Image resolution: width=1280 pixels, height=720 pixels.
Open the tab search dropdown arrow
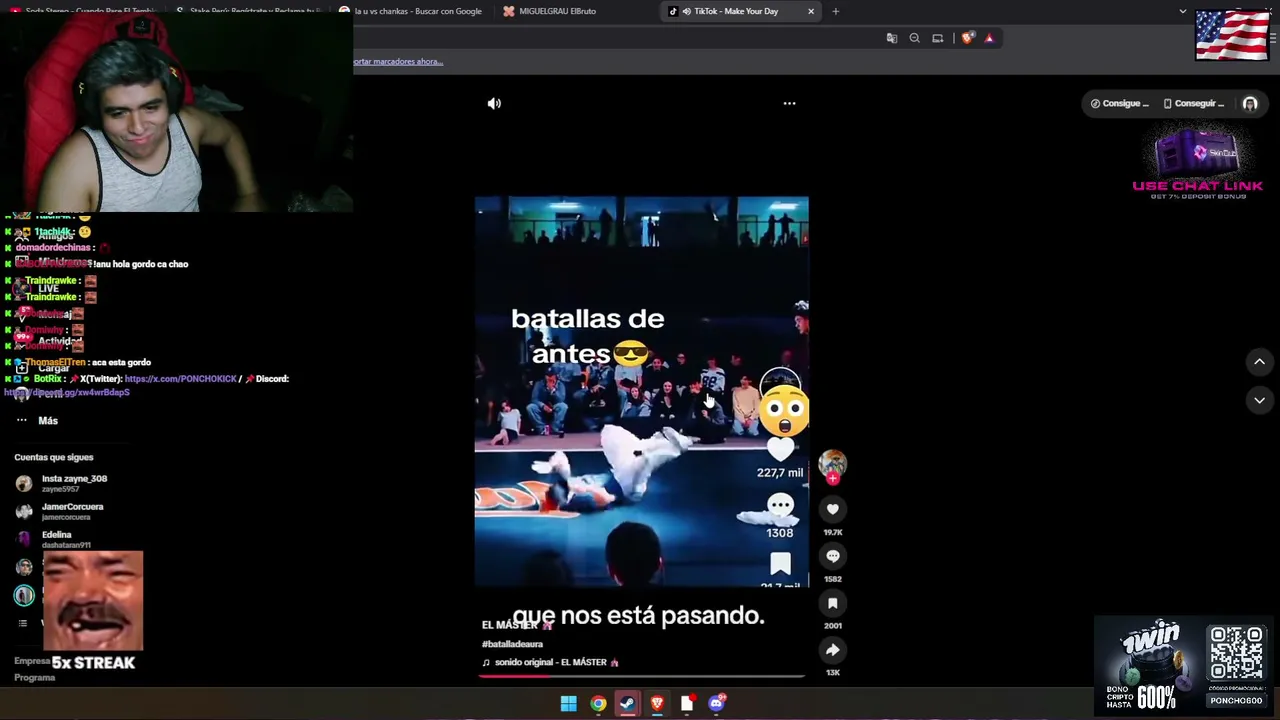click(x=1183, y=11)
